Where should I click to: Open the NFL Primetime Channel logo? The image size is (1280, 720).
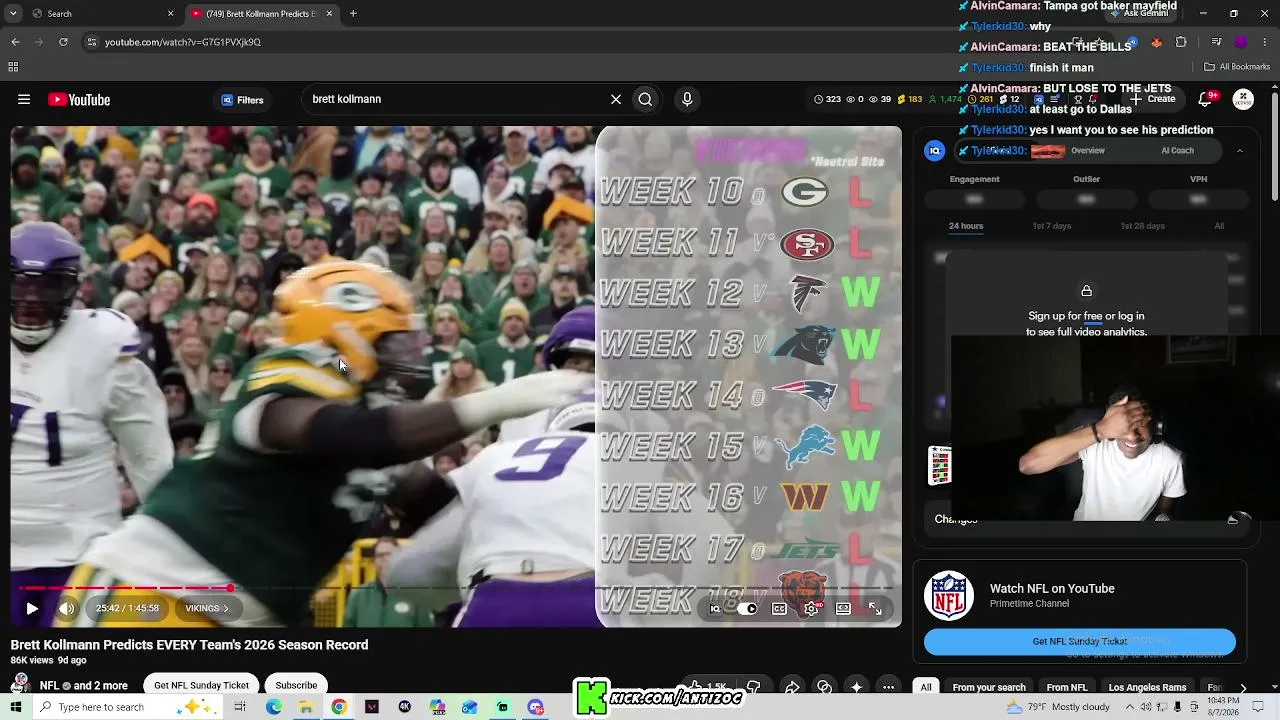click(x=948, y=596)
